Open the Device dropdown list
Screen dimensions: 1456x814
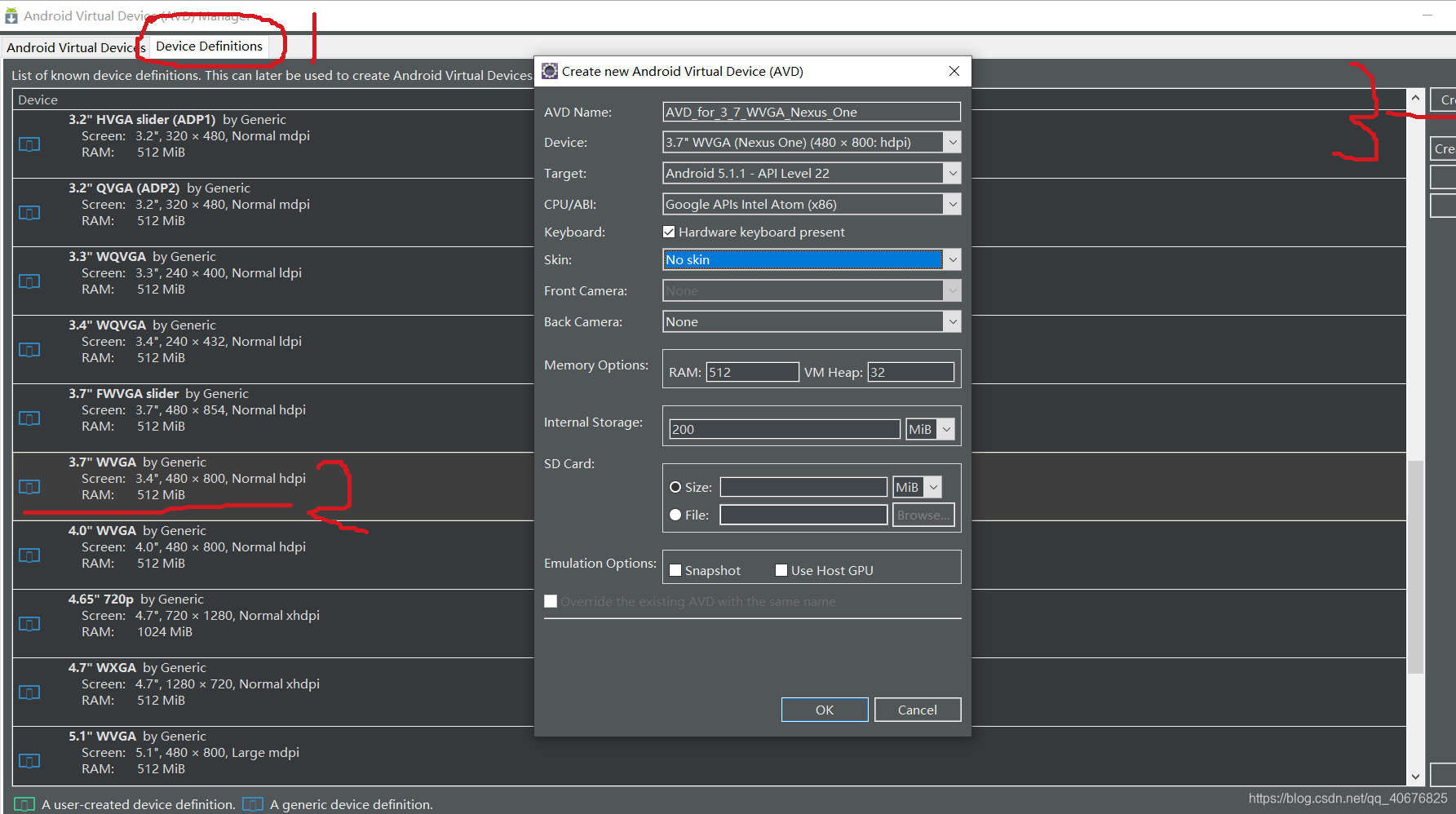click(952, 142)
